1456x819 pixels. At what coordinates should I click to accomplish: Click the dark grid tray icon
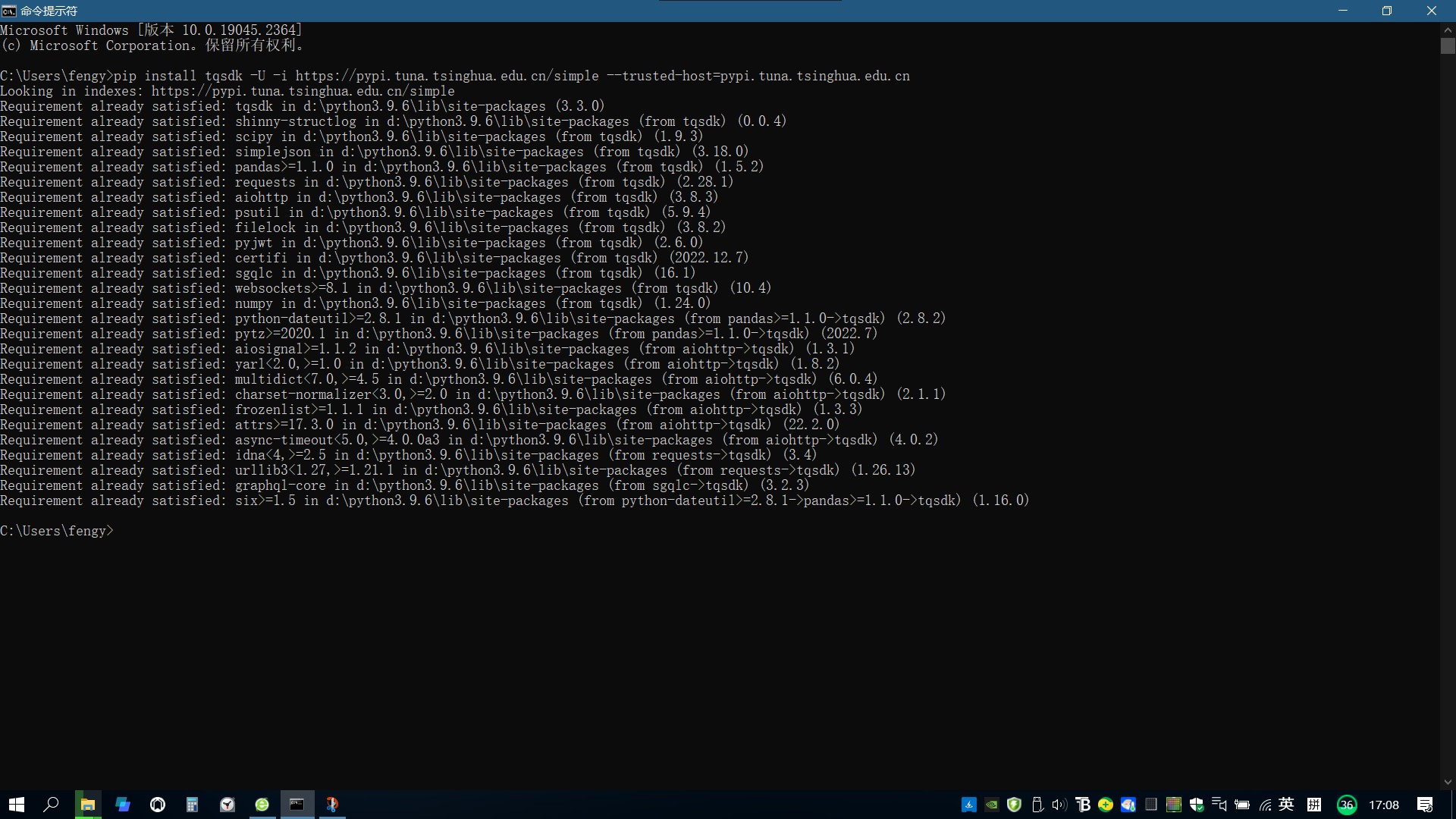coord(1151,805)
